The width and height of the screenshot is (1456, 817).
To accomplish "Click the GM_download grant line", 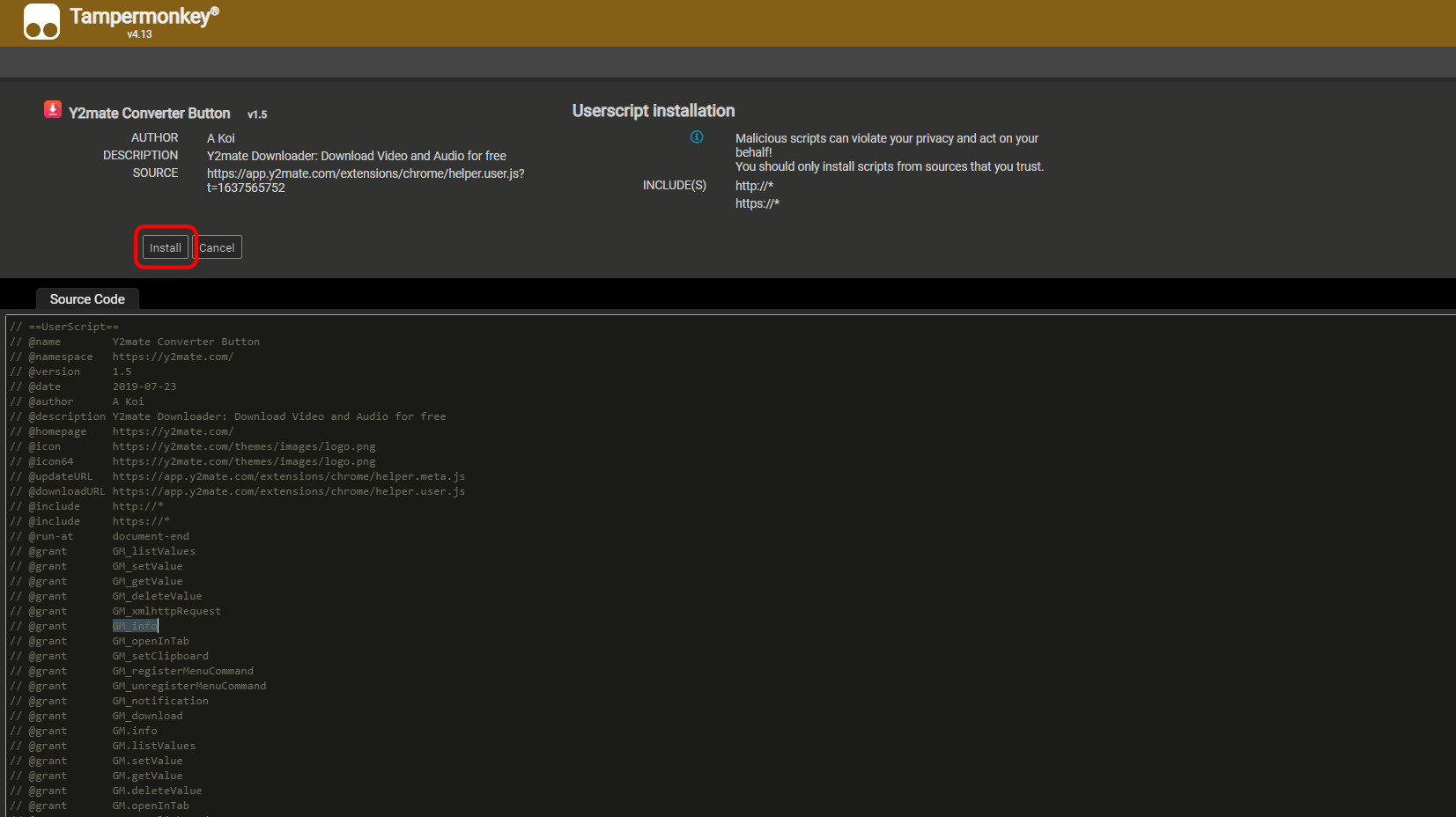I will coord(97,716).
